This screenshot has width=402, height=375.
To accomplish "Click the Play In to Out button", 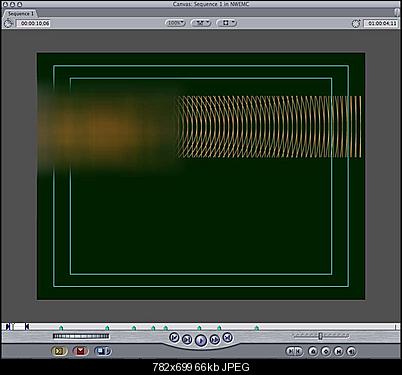I will tap(187, 340).
